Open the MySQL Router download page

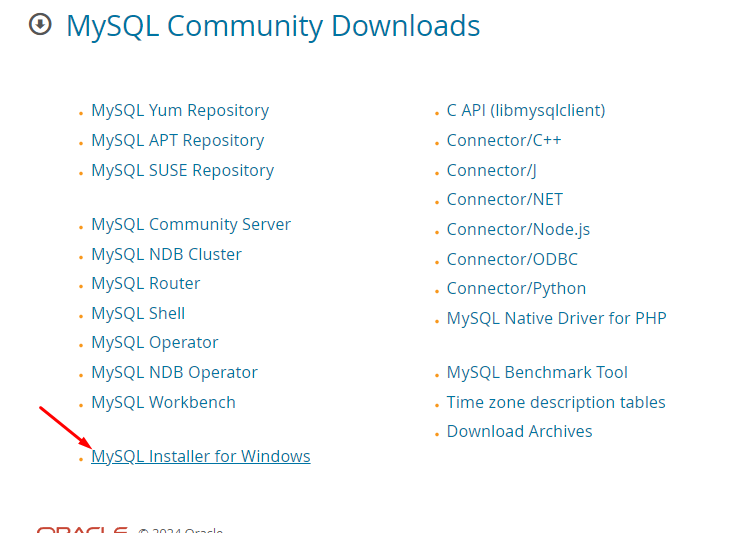[145, 284]
